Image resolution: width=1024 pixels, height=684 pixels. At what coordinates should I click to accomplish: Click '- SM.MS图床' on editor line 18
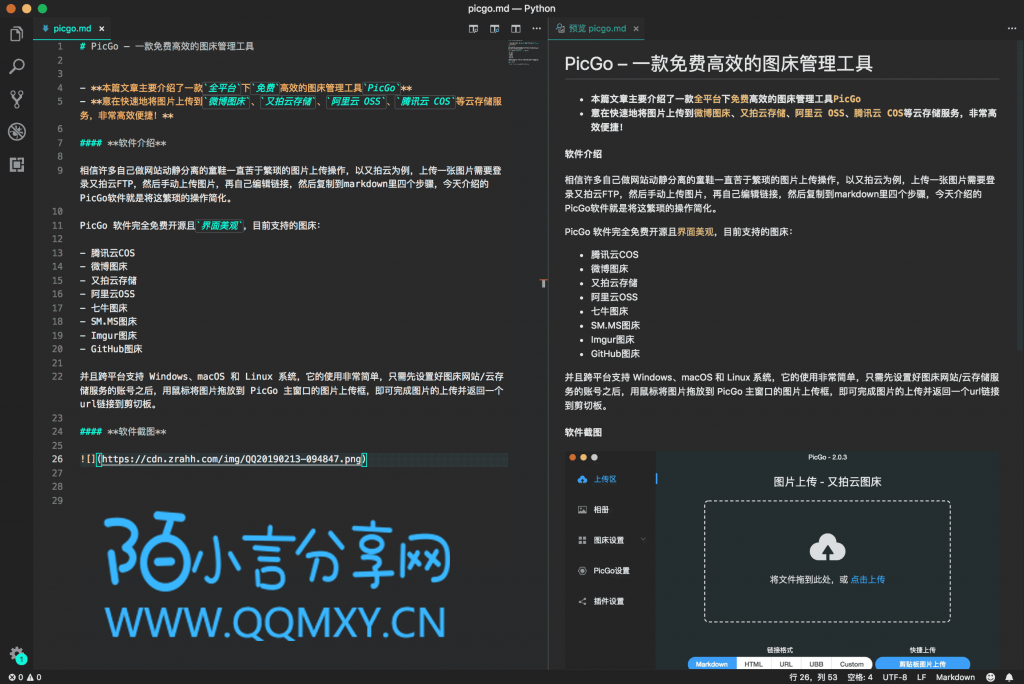[108, 321]
